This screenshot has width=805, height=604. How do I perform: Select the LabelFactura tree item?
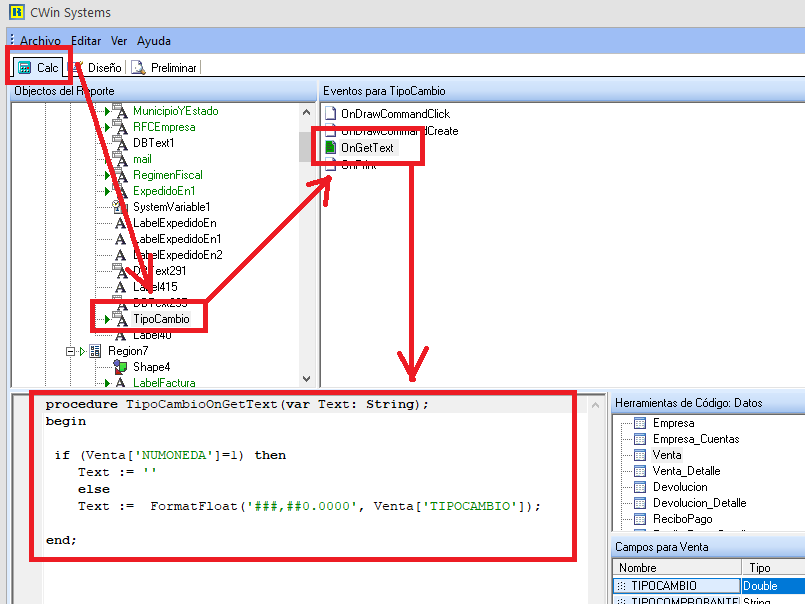(x=164, y=383)
